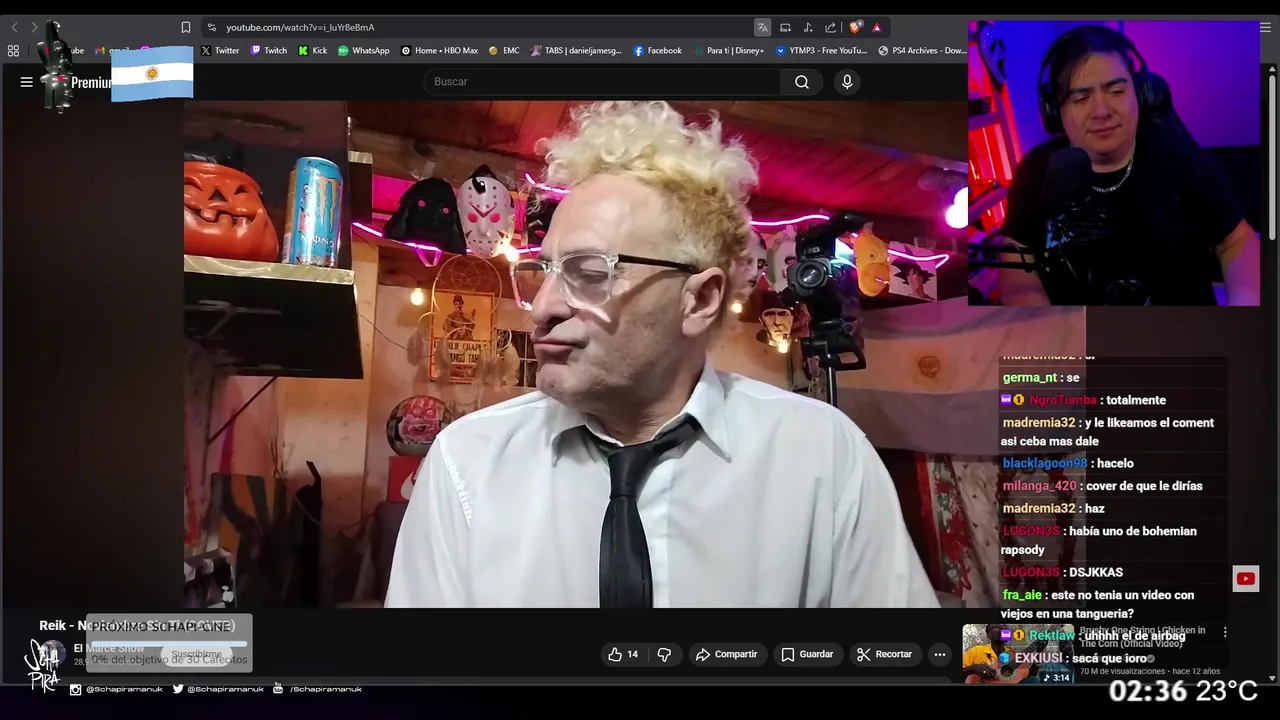1280x720 pixels.
Task: Click the YouTube search magnifier button
Action: pyautogui.click(x=802, y=82)
